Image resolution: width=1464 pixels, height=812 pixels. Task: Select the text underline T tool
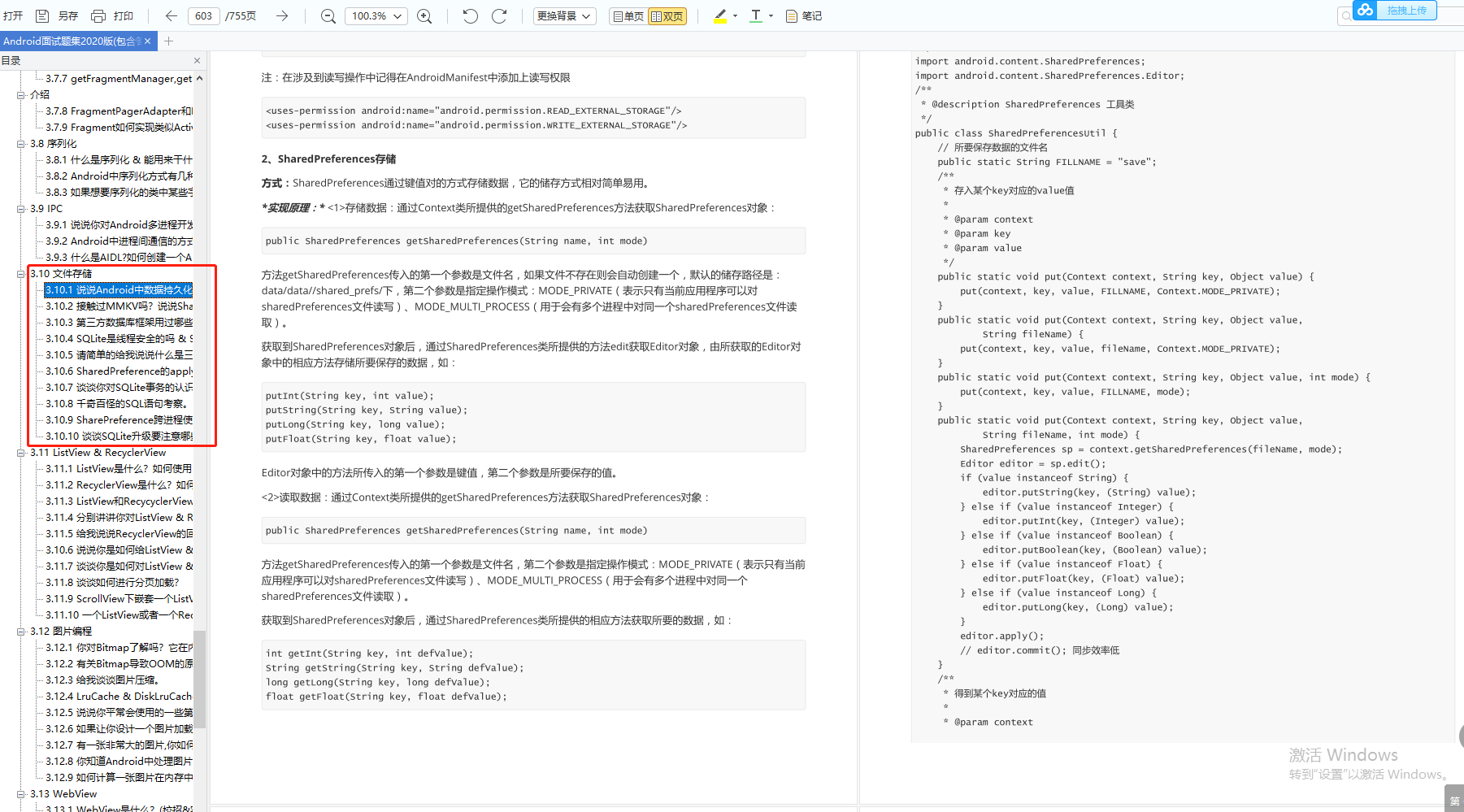(x=755, y=15)
